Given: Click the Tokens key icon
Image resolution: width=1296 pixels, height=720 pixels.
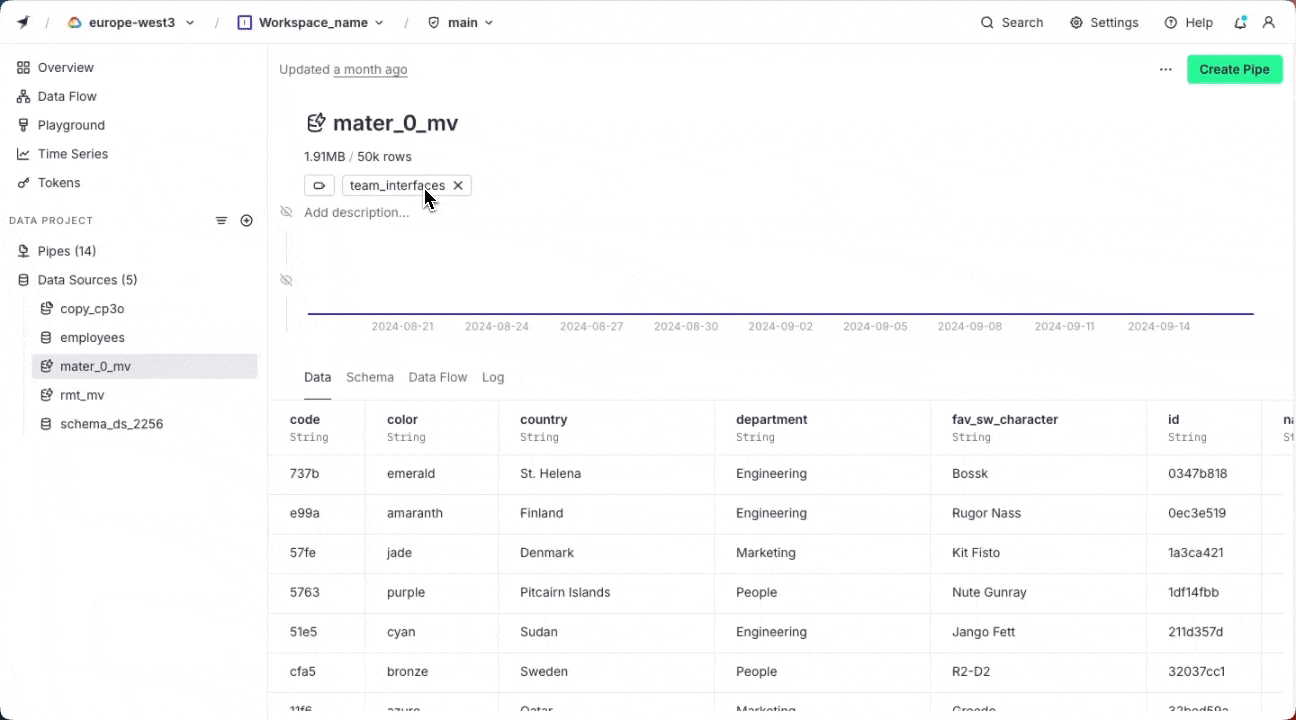Looking at the screenshot, I should click(x=23, y=183).
